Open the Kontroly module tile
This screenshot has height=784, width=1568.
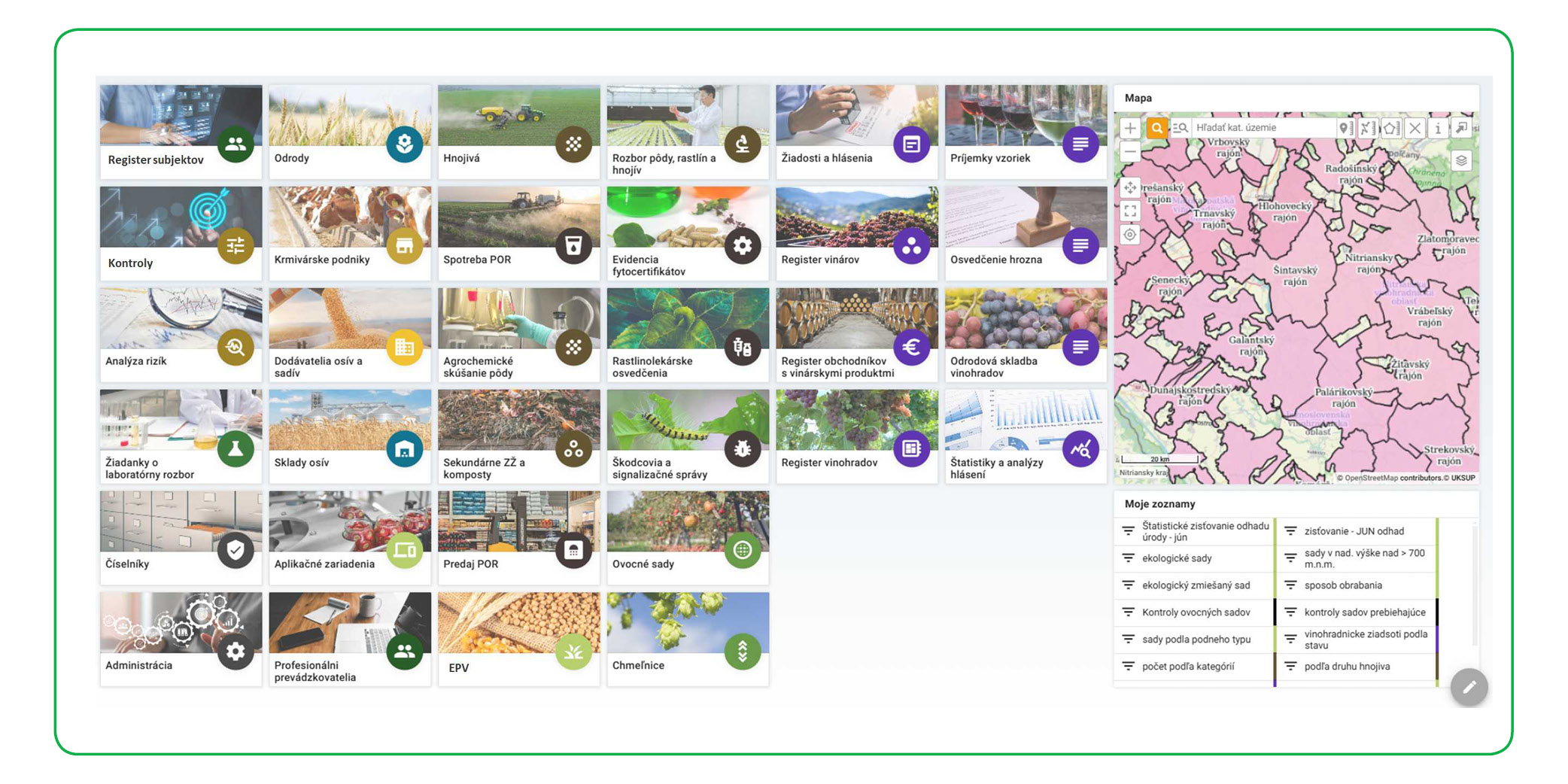[181, 232]
